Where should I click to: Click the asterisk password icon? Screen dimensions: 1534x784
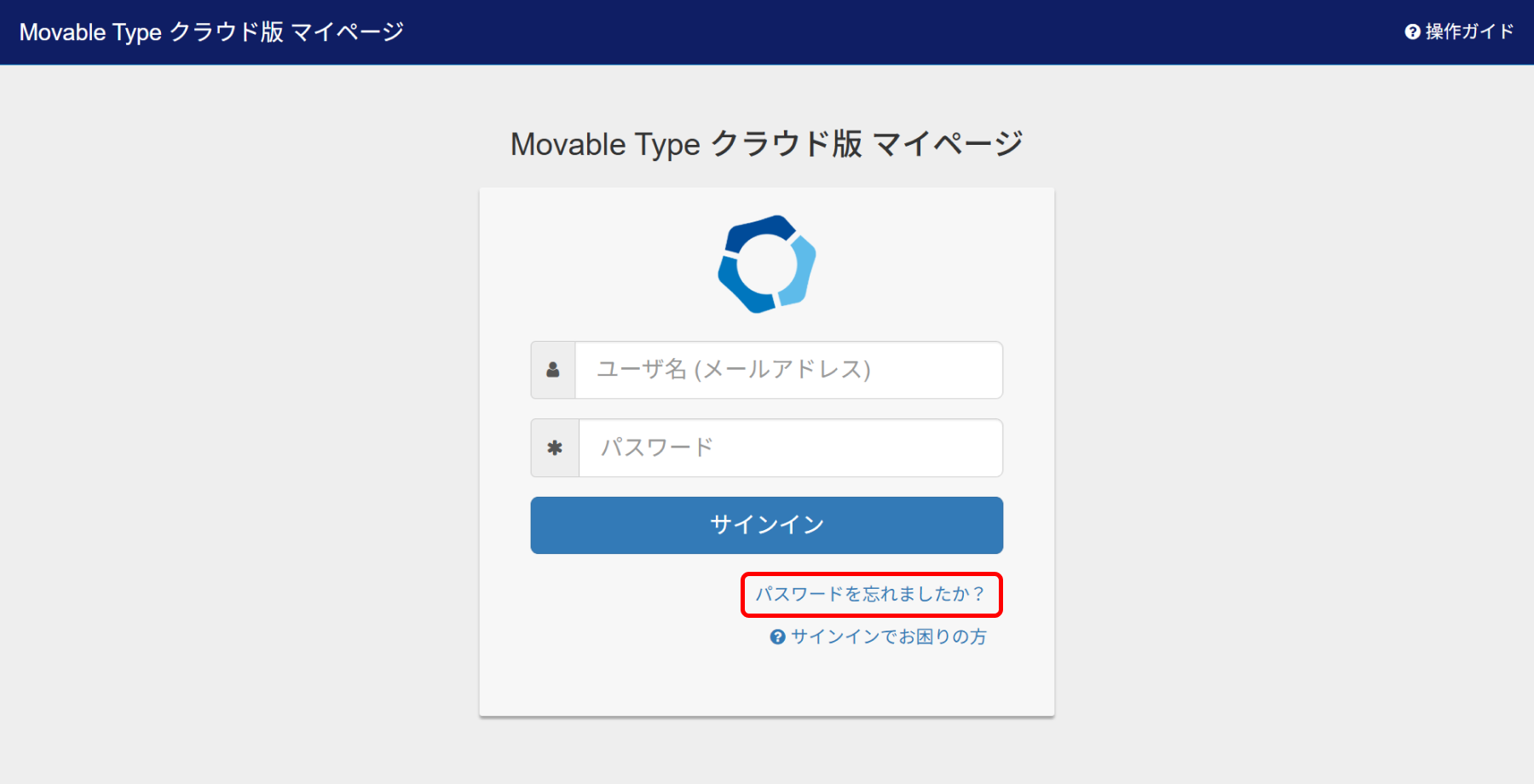(x=555, y=448)
